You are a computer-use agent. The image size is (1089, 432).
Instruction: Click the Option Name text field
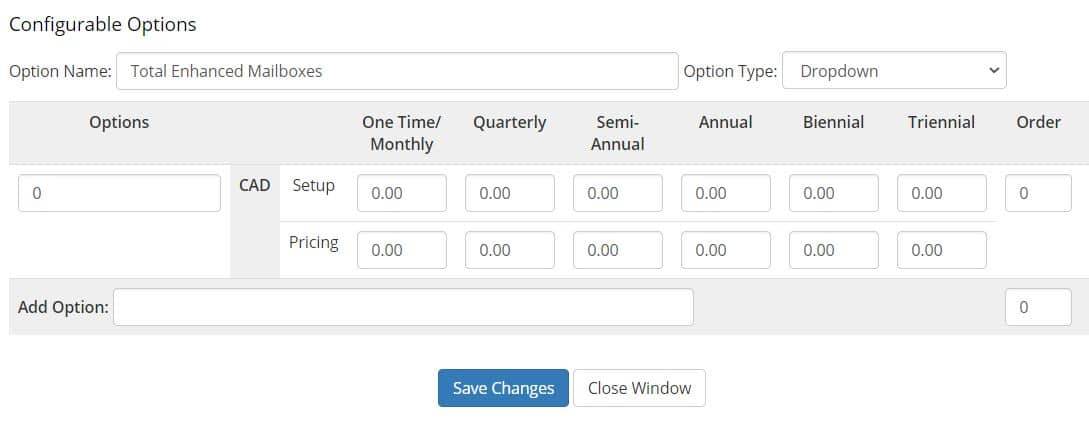pos(397,71)
